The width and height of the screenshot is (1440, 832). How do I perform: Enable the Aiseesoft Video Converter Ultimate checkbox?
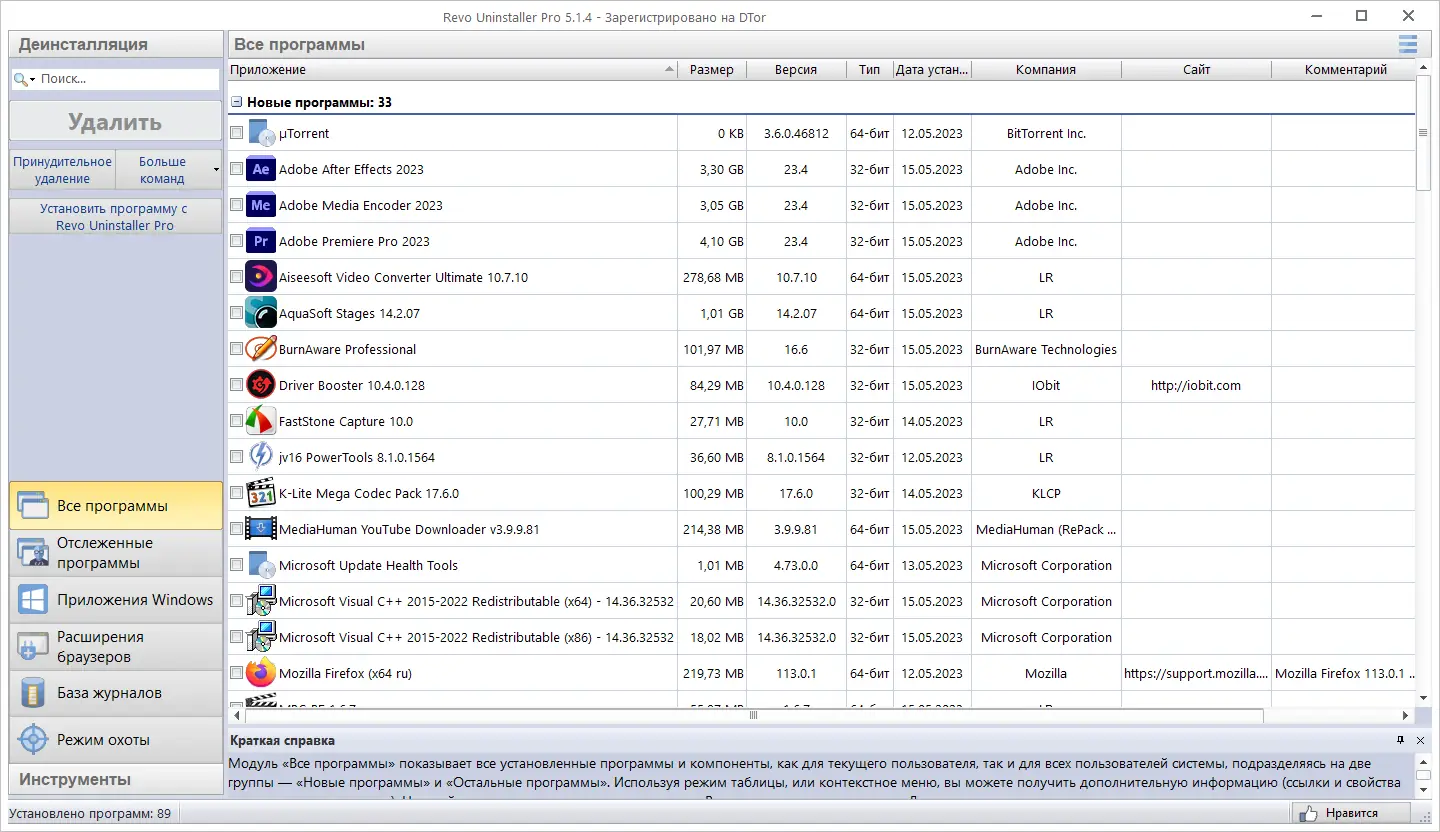[236, 277]
